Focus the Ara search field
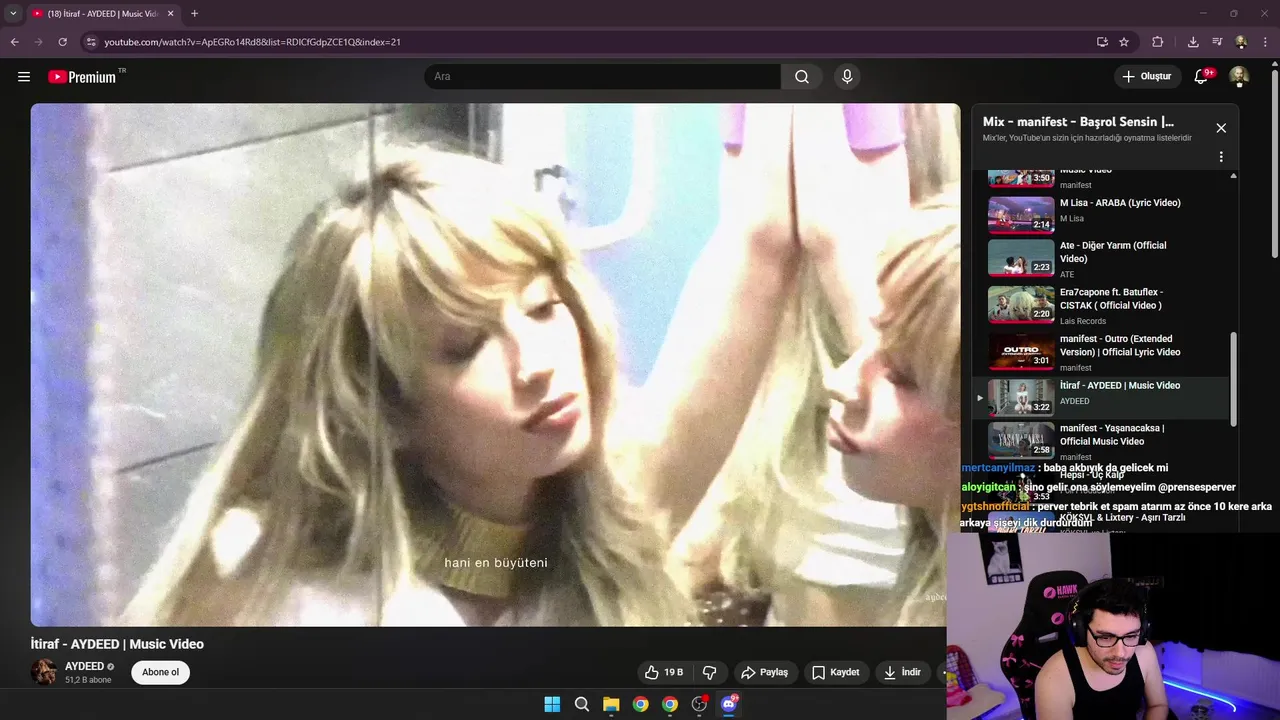Screen dimensions: 1280x720 (603, 77)
